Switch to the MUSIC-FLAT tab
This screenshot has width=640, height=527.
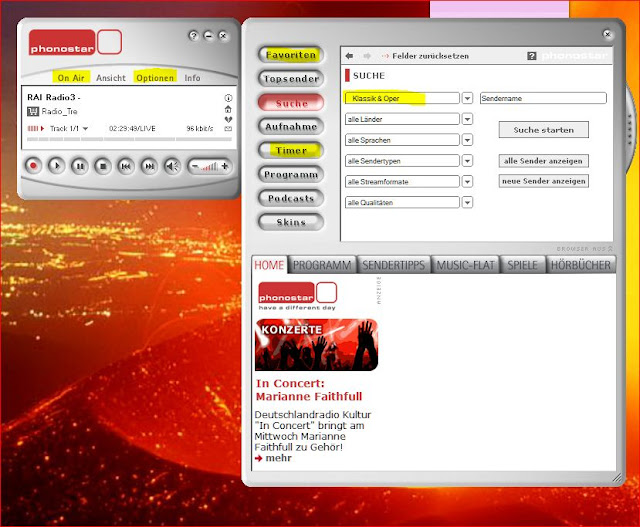[465, 265]
